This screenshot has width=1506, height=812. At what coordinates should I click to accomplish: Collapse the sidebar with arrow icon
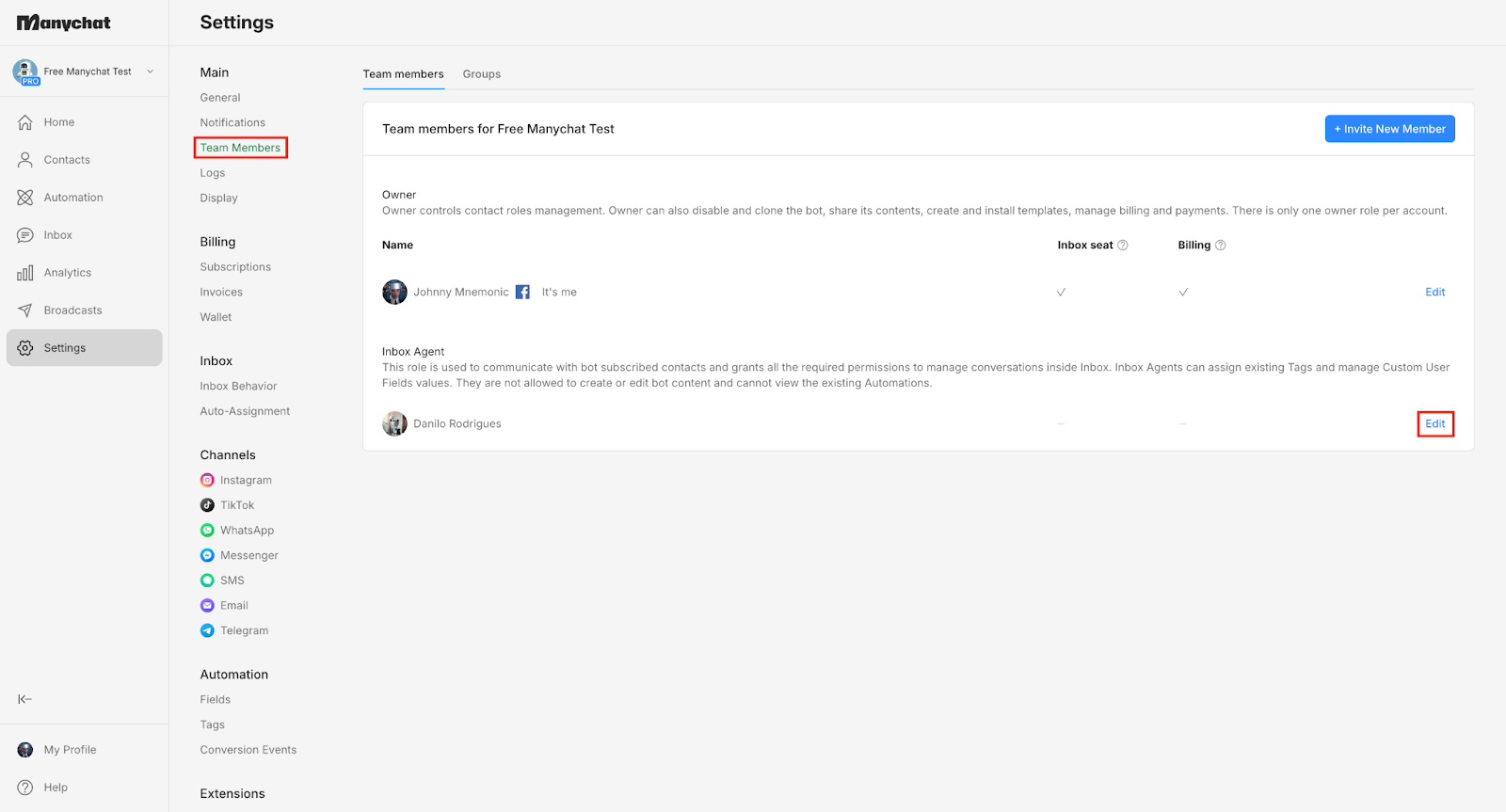25,699
